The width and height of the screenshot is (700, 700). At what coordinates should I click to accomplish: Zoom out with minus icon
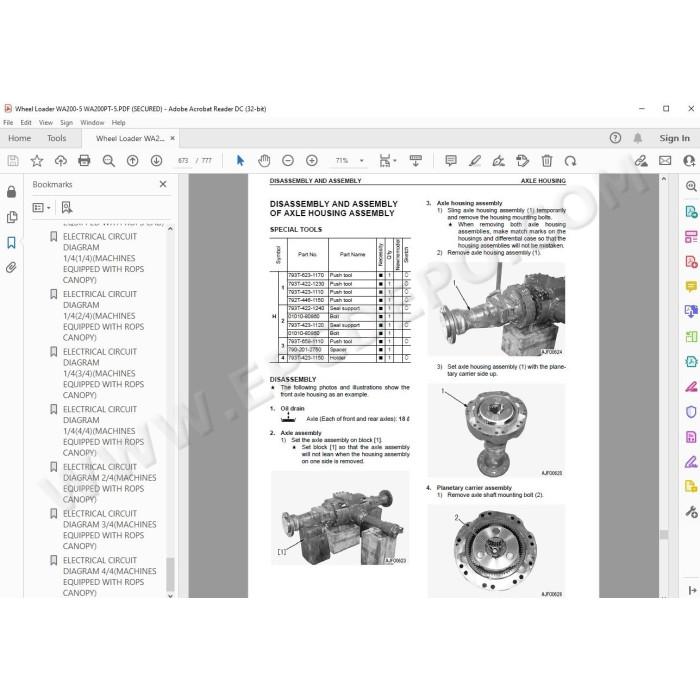coord(288,161)
